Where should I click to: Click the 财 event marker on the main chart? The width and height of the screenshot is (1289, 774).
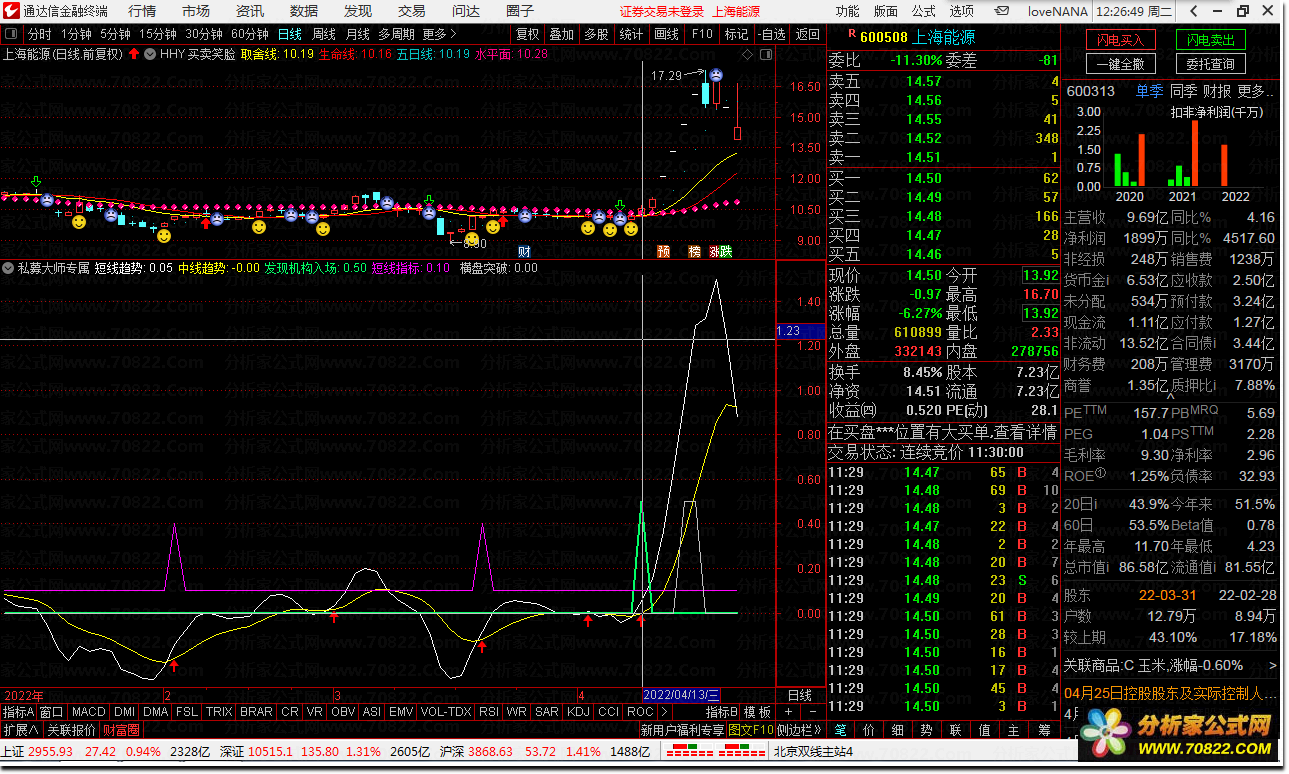[x=524, y=251]
